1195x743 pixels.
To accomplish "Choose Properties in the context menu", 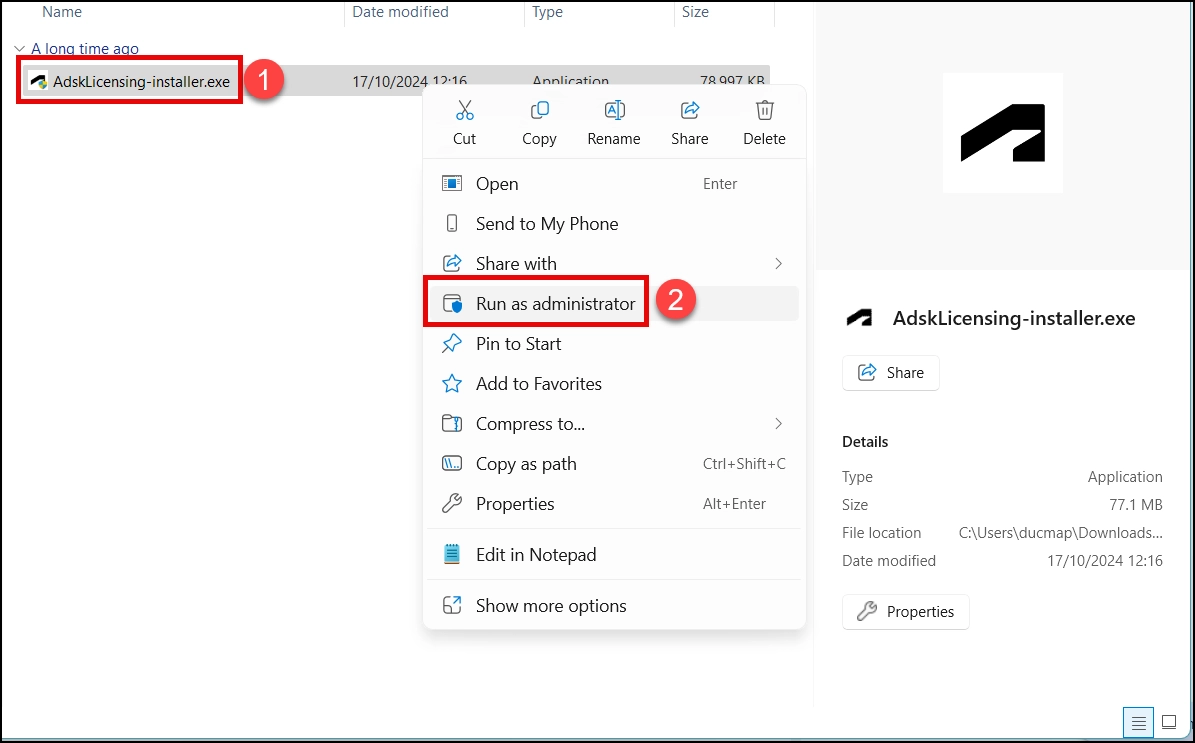I will (614, 504).
